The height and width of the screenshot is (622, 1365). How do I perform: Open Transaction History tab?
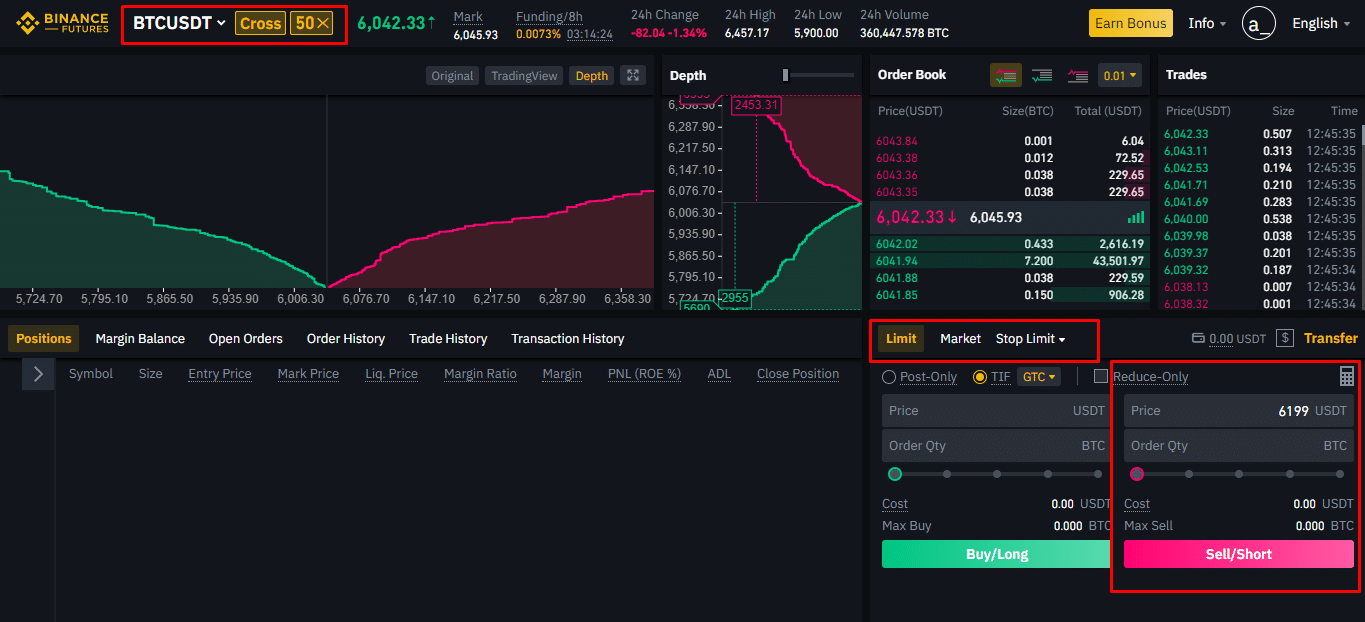[x=568, y=339]
